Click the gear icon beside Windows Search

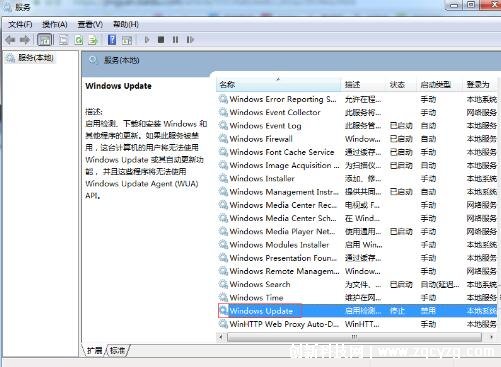tap(223, 284)
